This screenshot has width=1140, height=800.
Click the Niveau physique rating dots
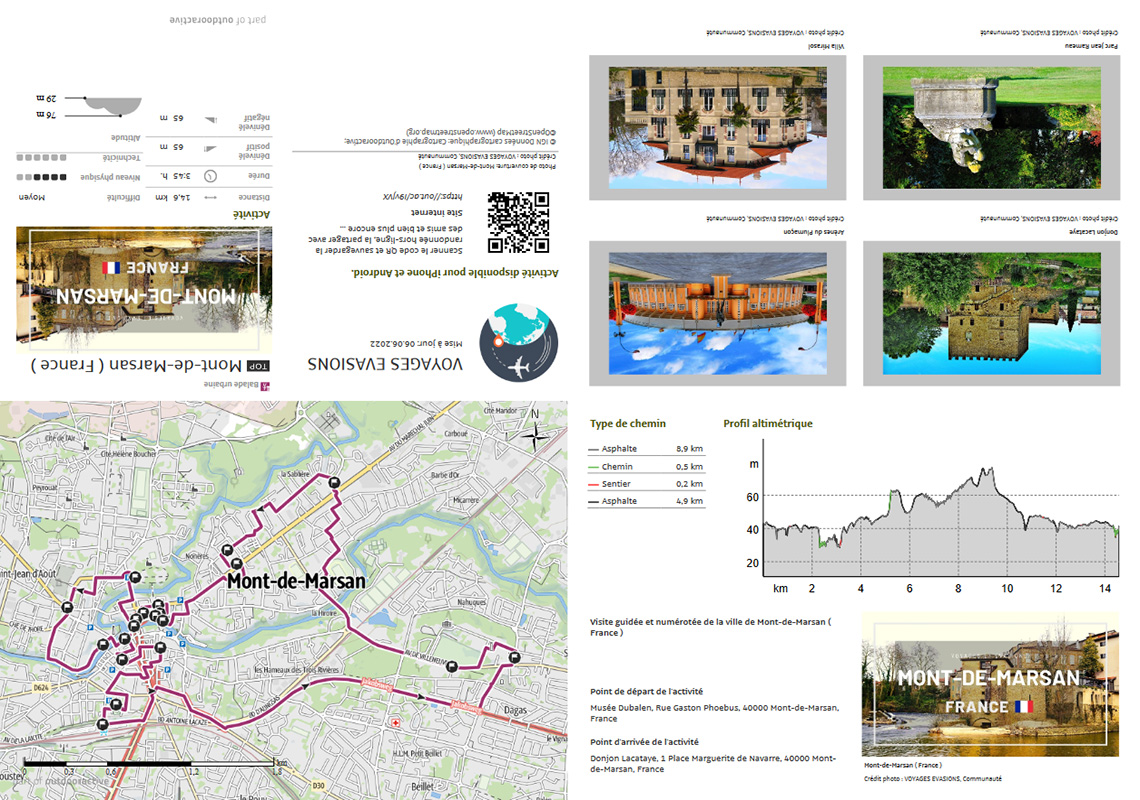click(41, 177)
